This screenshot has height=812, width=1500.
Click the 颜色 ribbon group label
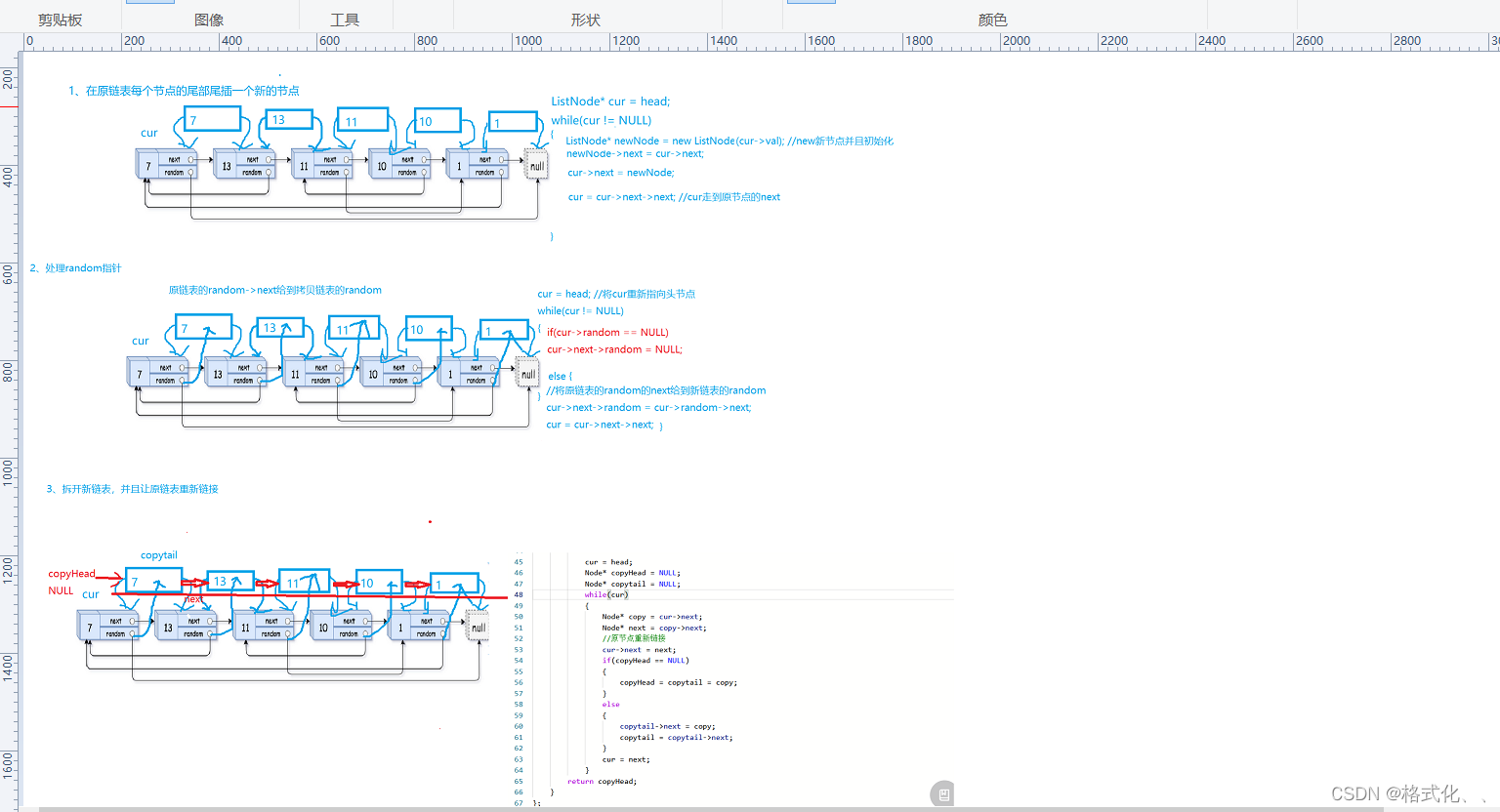(x=992, y=20)
